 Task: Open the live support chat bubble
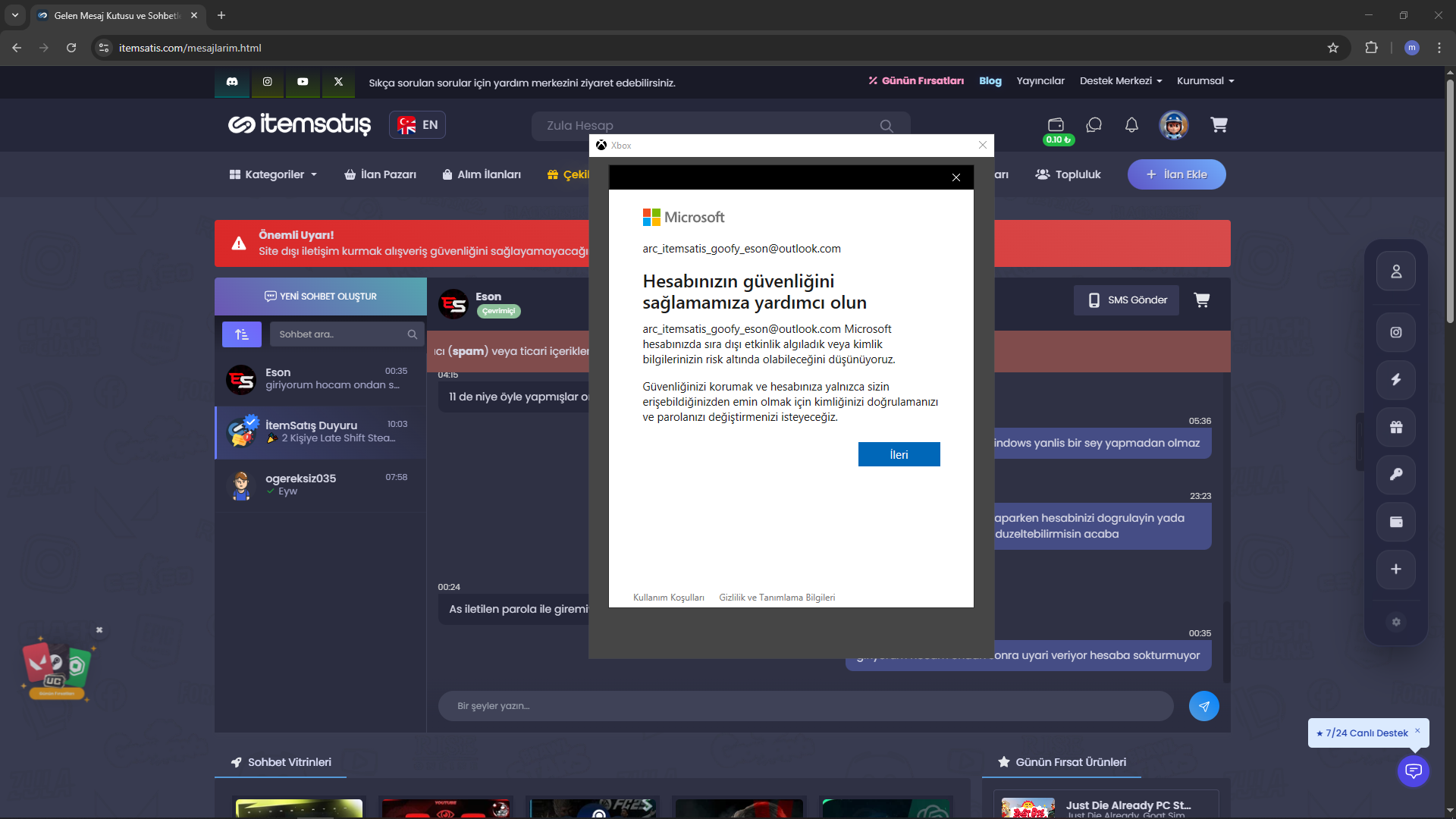(x=1414, y=771)
